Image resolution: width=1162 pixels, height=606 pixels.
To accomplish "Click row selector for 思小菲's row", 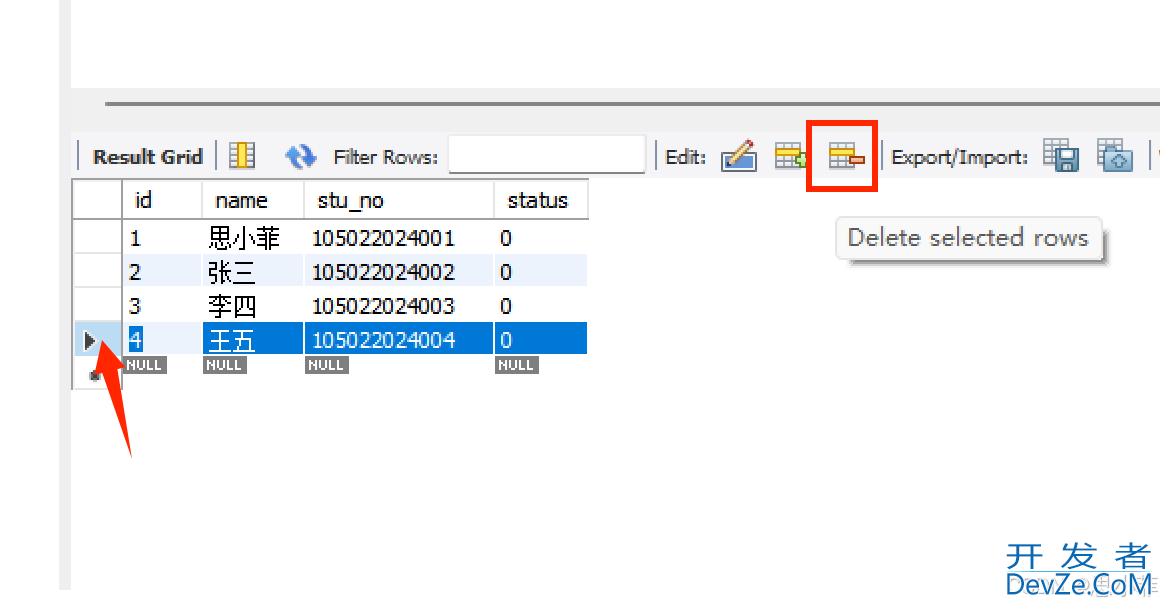I will point(97,238).
